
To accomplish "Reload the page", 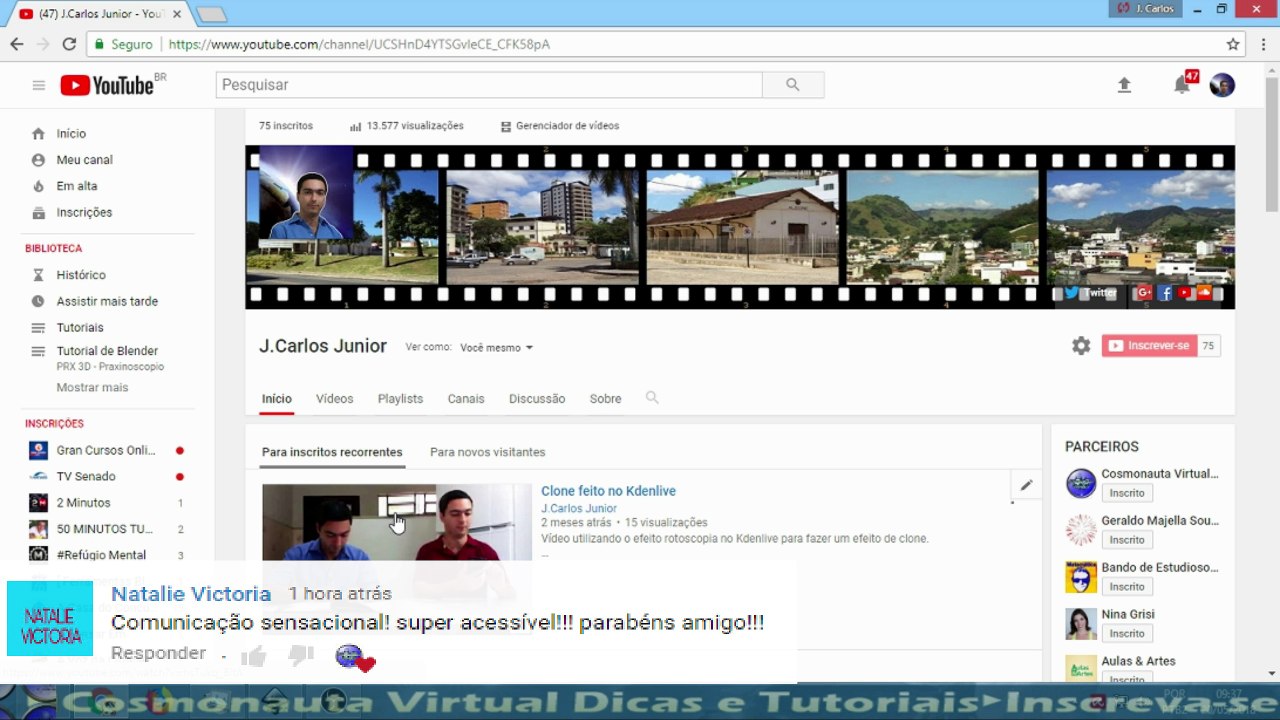I will click(69, 44).
